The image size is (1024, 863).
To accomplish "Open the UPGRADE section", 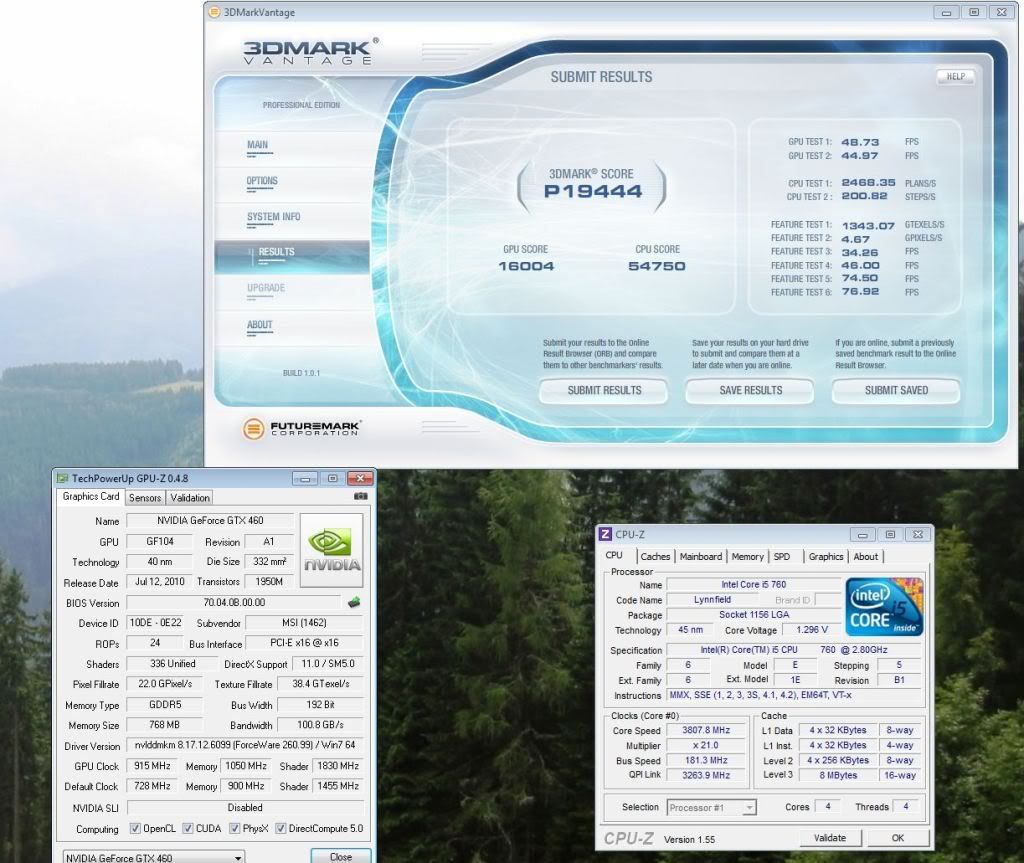I will point(266,288).
